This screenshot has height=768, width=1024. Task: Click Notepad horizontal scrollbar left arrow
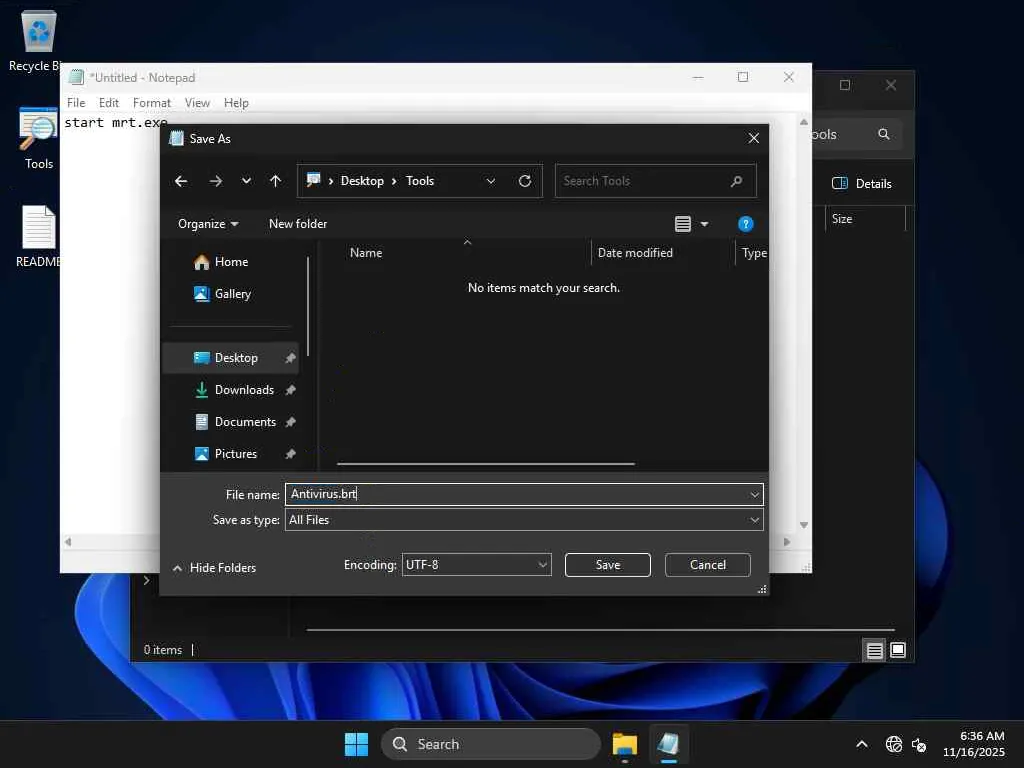pos(67,541)
